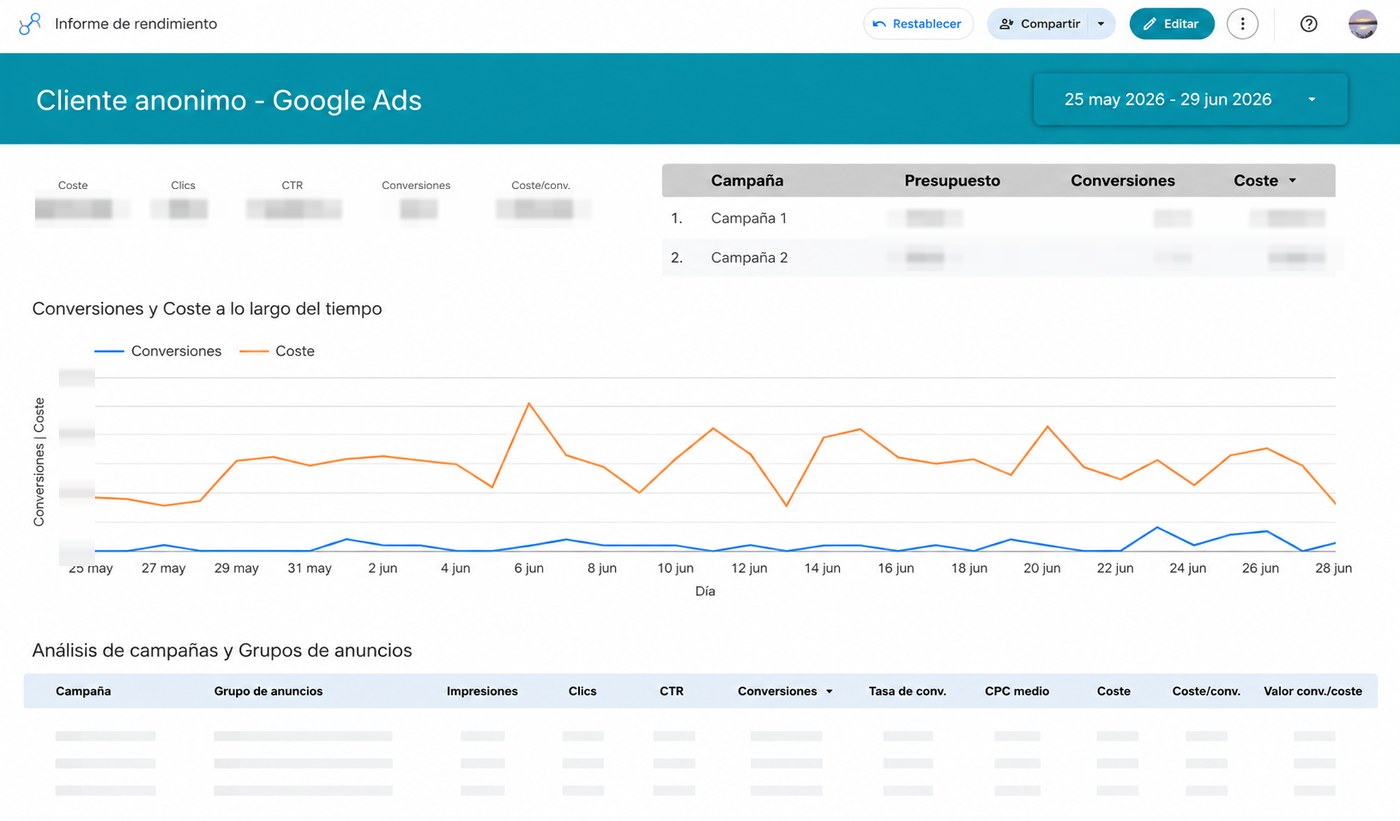Click the Impresiones column header

[x=482, y=691]
